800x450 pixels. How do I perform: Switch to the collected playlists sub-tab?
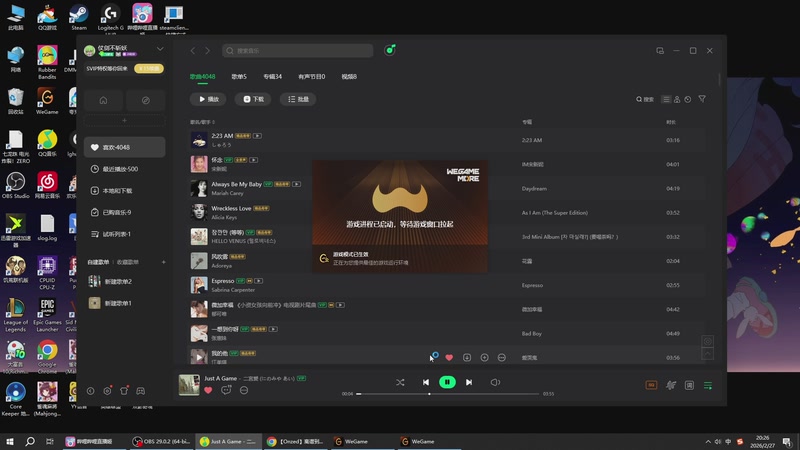(128, 262)
